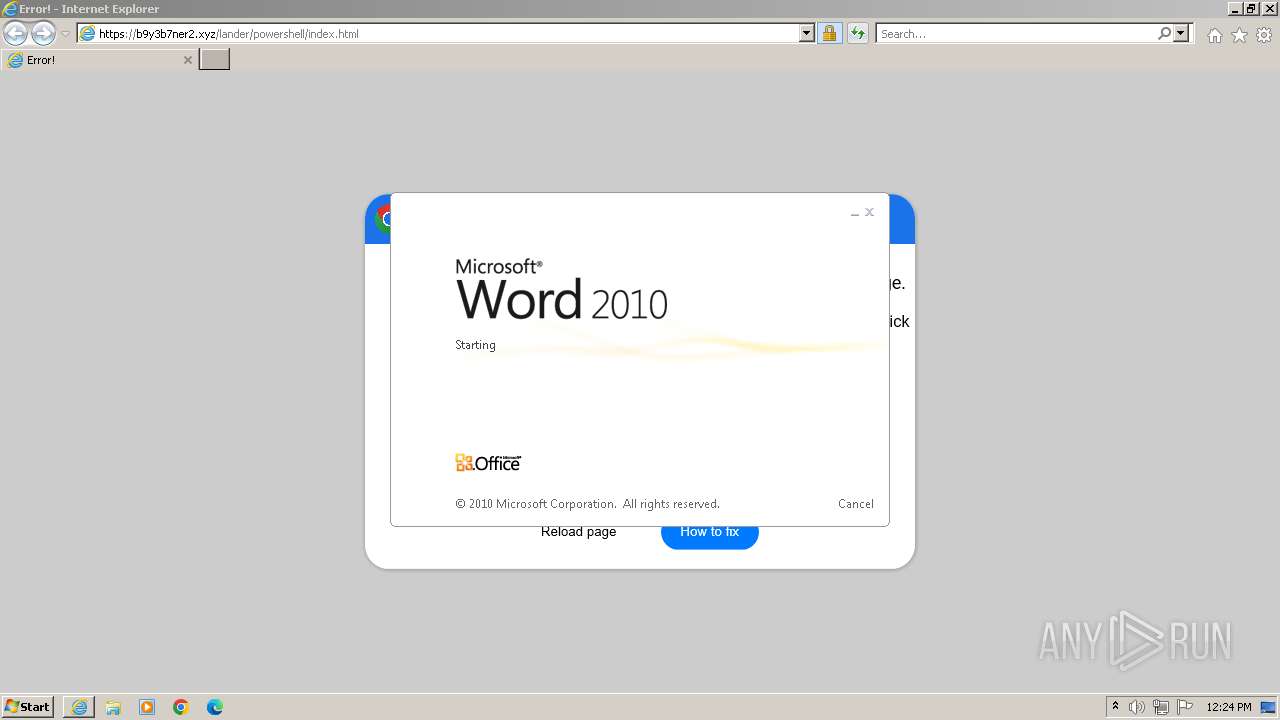This screenshot has width=1280, height=720.
Task: Cancel the Word 2010 startup
Action: tap(856, 504)
